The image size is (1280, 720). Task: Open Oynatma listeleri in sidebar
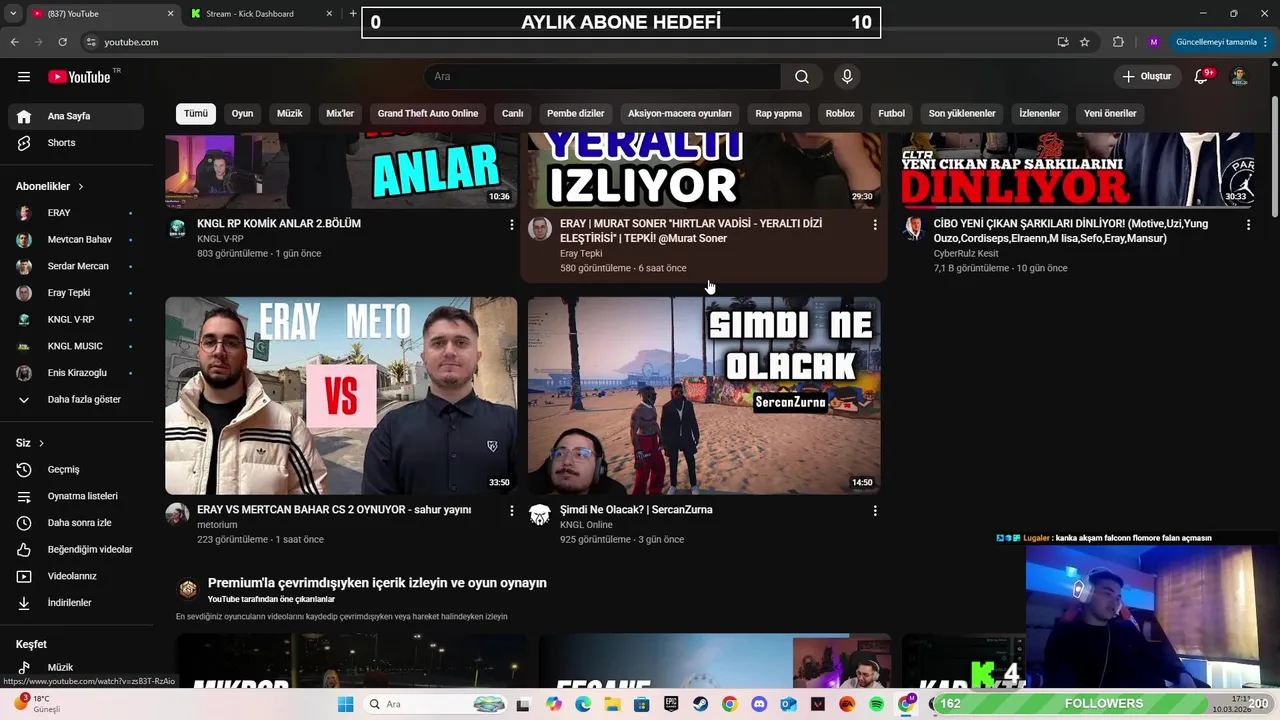point(76,496)
